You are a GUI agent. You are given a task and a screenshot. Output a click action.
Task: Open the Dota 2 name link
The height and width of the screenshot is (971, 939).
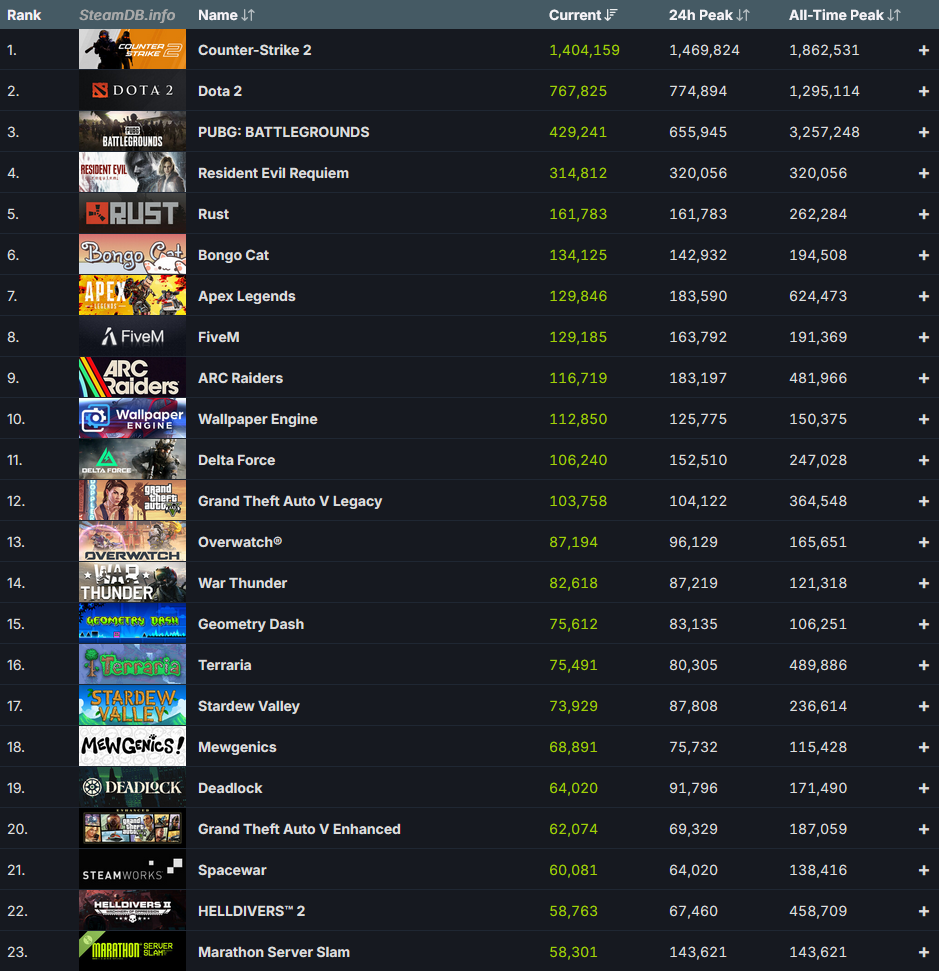point(220,91)
